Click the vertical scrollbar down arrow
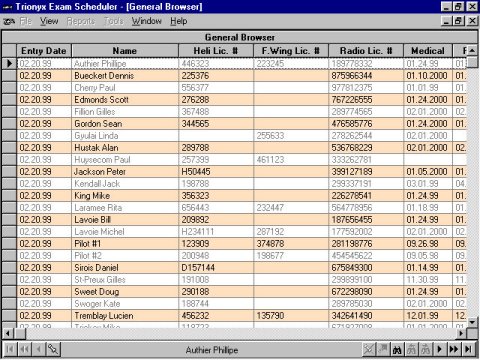 pyautogui.click(x=472, y=322)
